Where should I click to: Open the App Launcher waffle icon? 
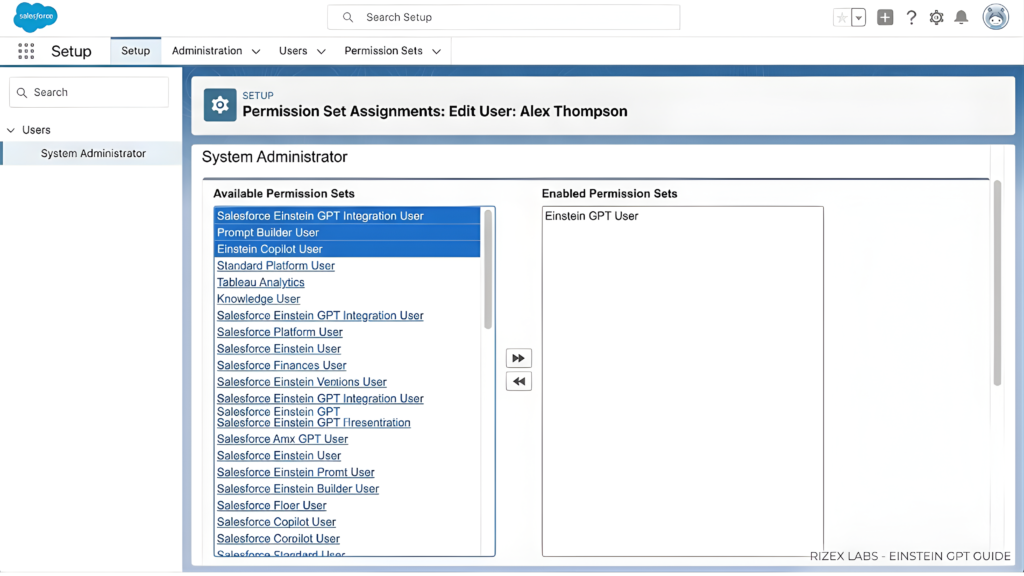click(27, 51)
